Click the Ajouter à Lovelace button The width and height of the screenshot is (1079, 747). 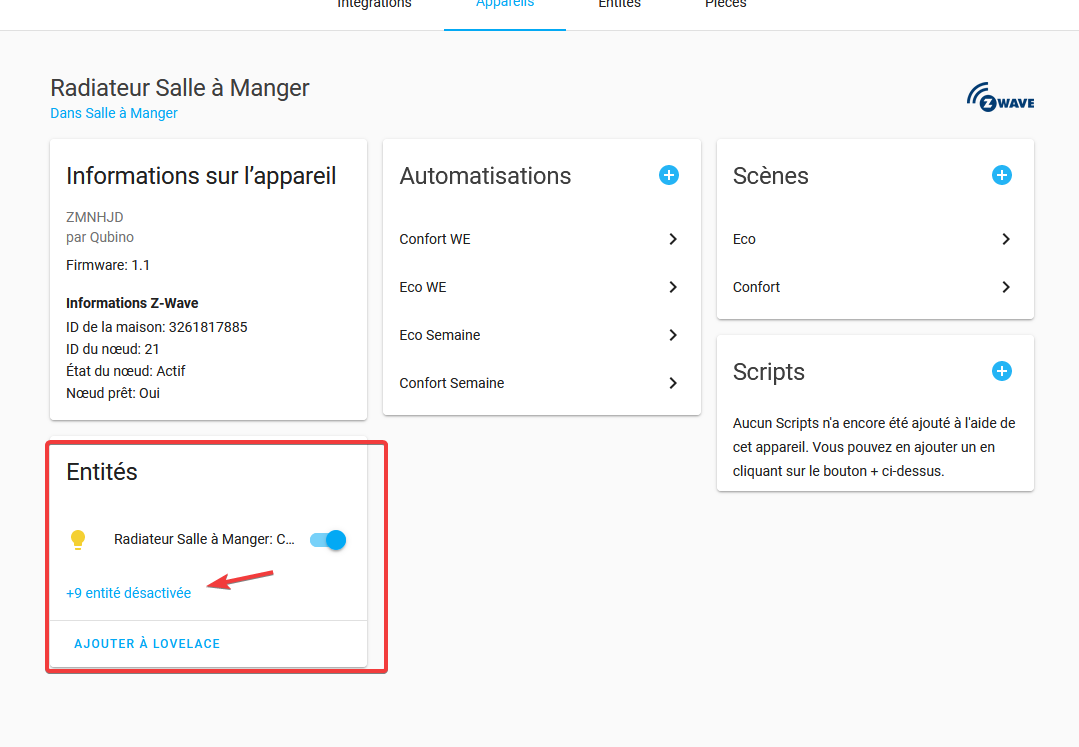coord(147,644)
